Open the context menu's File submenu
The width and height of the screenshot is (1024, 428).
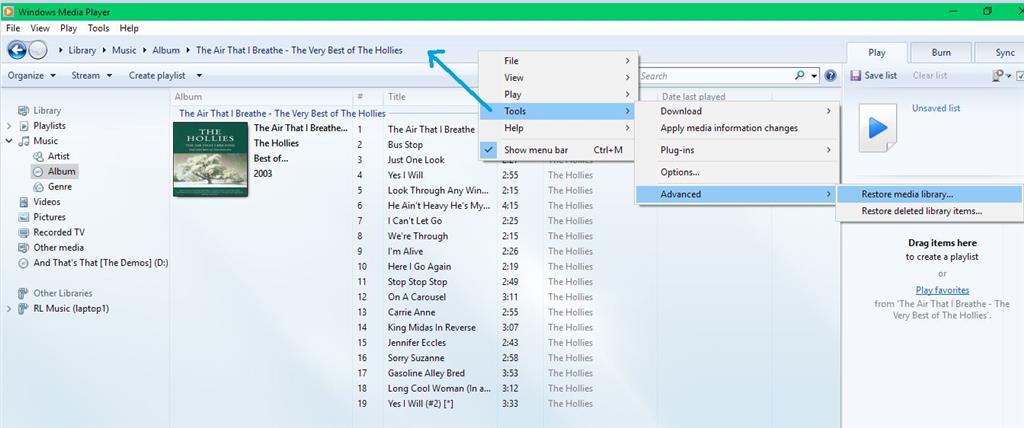558,61
